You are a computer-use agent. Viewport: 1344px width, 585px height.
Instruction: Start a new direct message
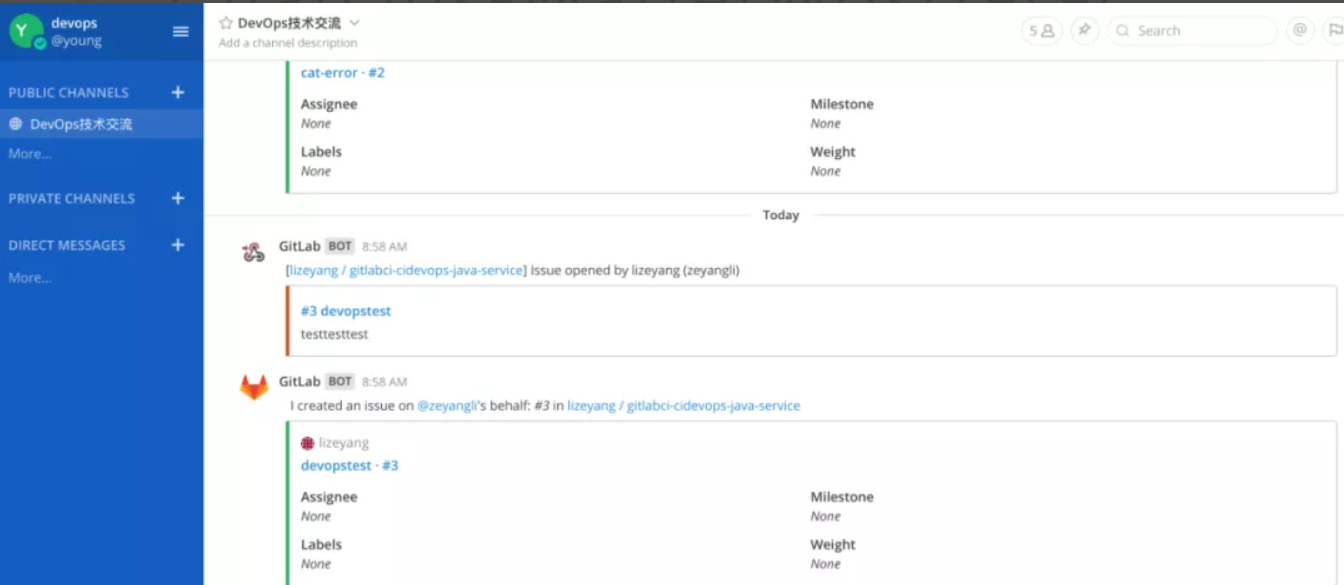[178, 245]
